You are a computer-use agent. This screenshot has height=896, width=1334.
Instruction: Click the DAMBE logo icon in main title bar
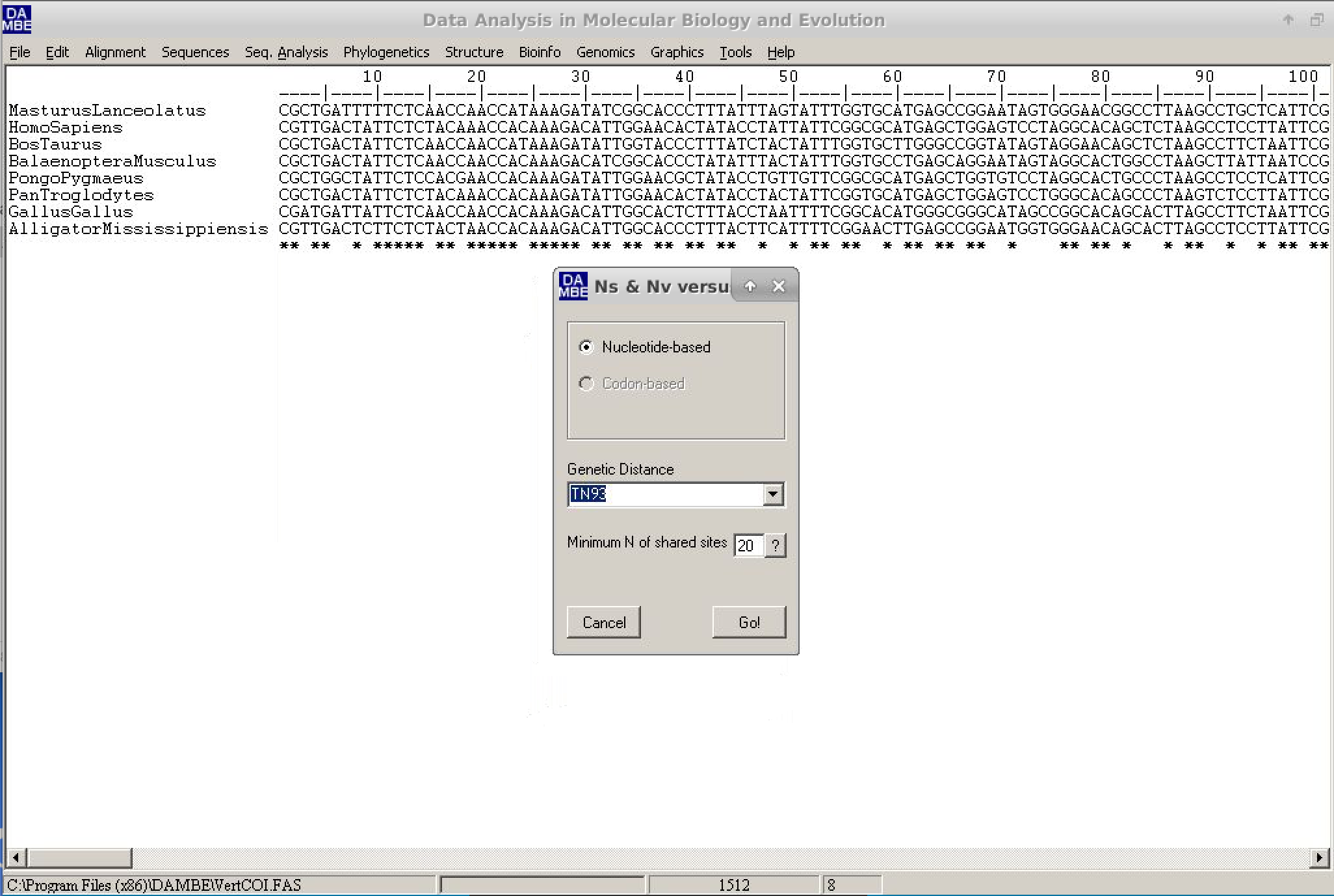[x=17, y=20]
